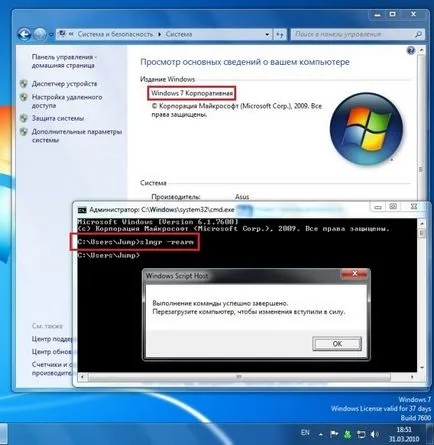Open Action Center flag tray icon
Screen dimensions: 434x445
(x=334, y=434)
